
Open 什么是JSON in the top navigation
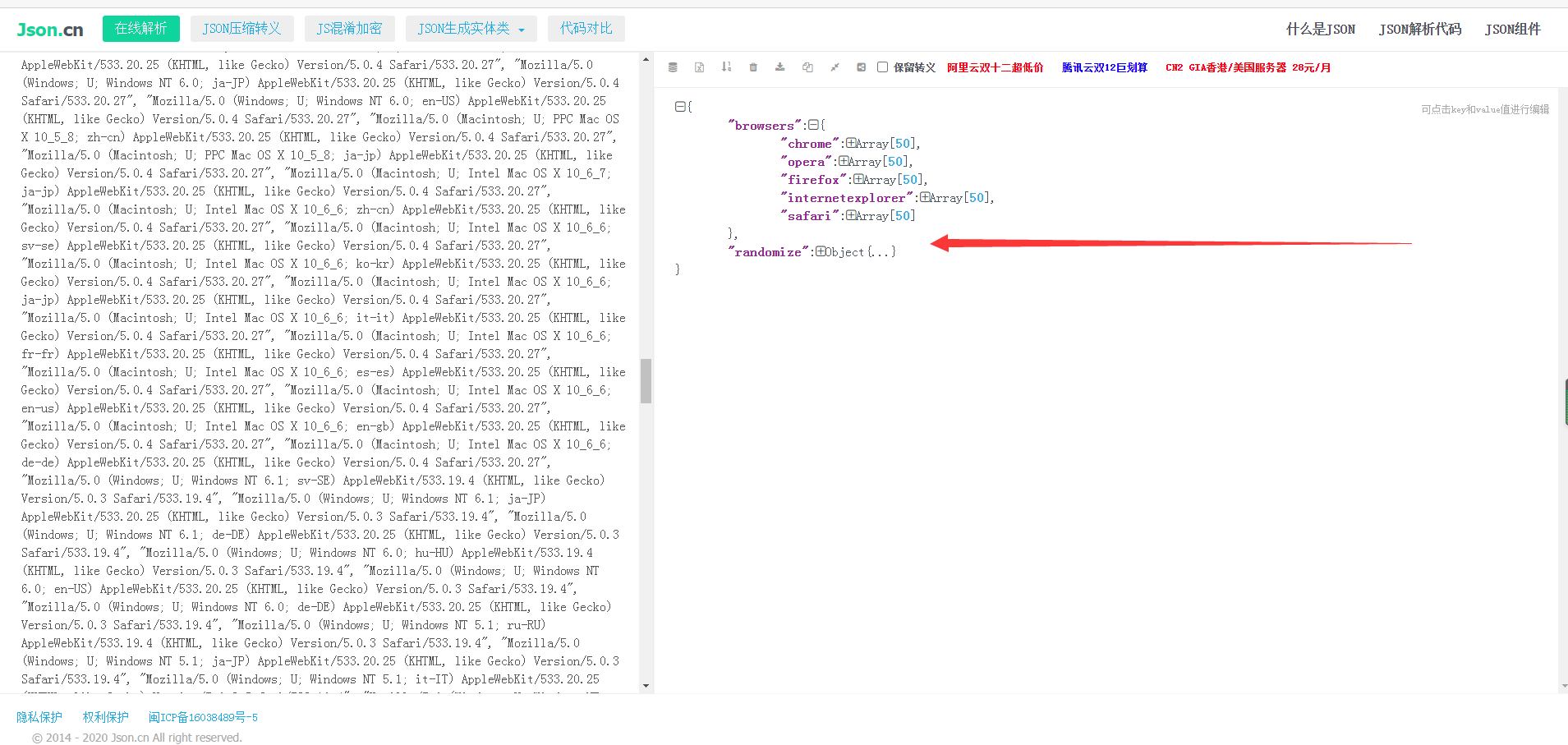[x=1321, y=30]
